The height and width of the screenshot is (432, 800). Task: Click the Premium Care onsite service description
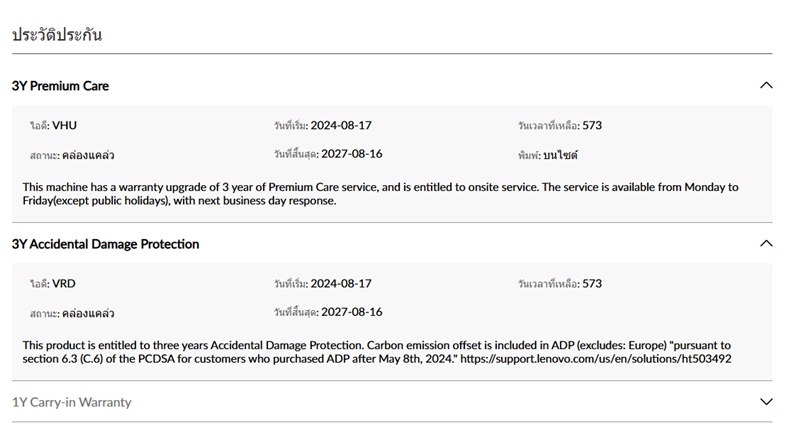[x=380, y=193]
